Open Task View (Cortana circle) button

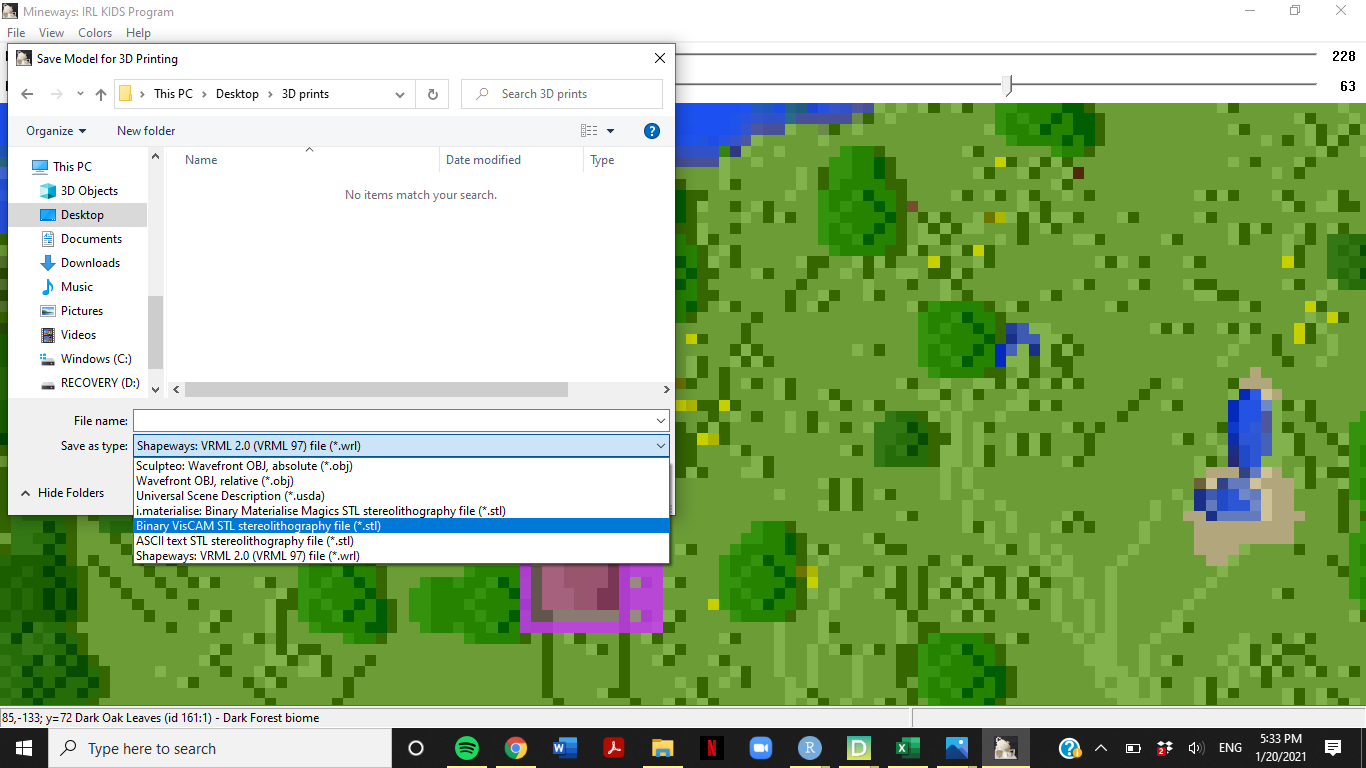click(x=416, y=748)
